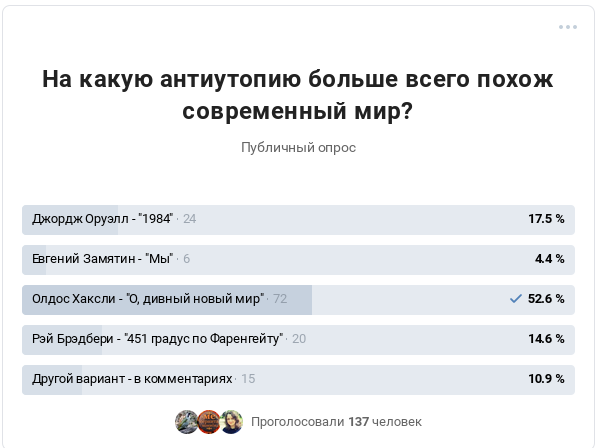Select Другой вариант - в комментариях option

(x=298, y=379)
